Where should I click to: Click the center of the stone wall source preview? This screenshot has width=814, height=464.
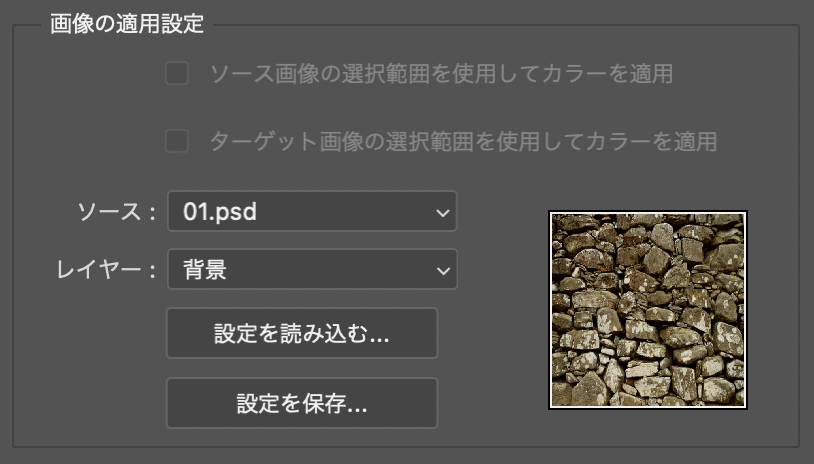(x=648, y=310)
